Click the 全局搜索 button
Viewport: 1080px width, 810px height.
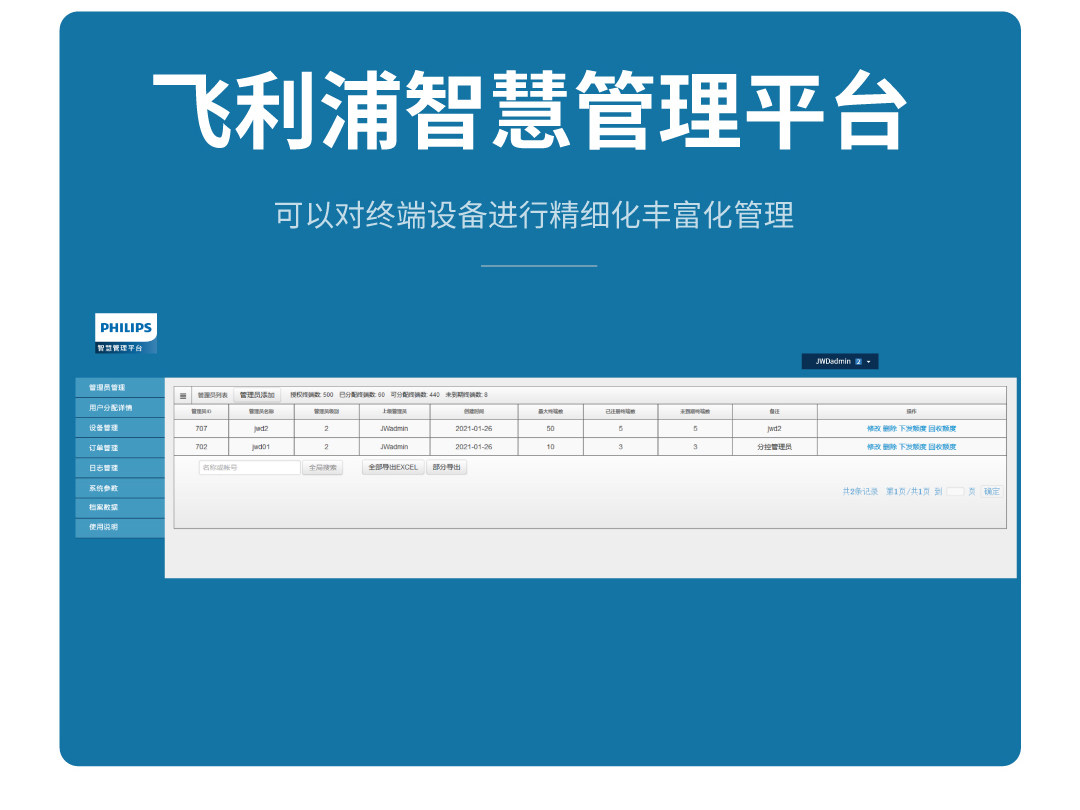coord(322,468)
